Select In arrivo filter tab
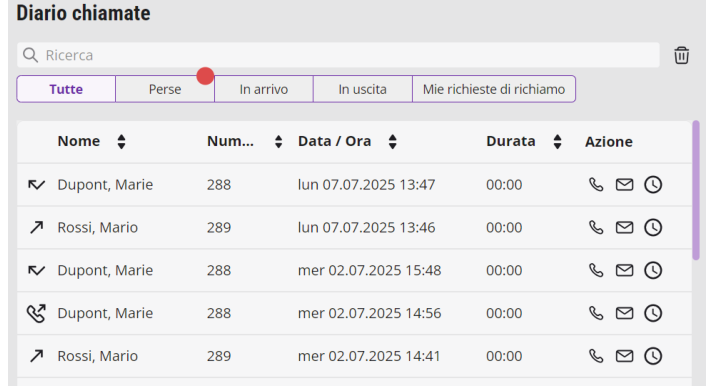 coord(263,89)
